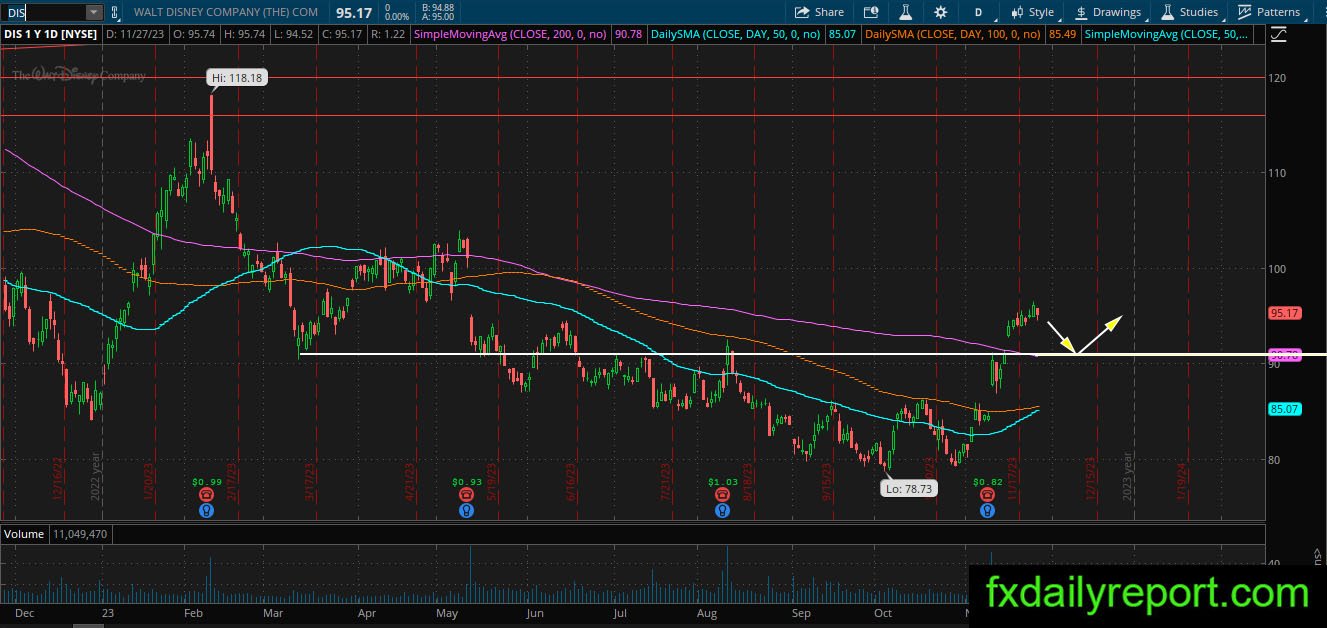Click the blue lightbulb icon below $0.82
Image resolution: width=1327 pixels, height=628 pixels.
[987, 510]
